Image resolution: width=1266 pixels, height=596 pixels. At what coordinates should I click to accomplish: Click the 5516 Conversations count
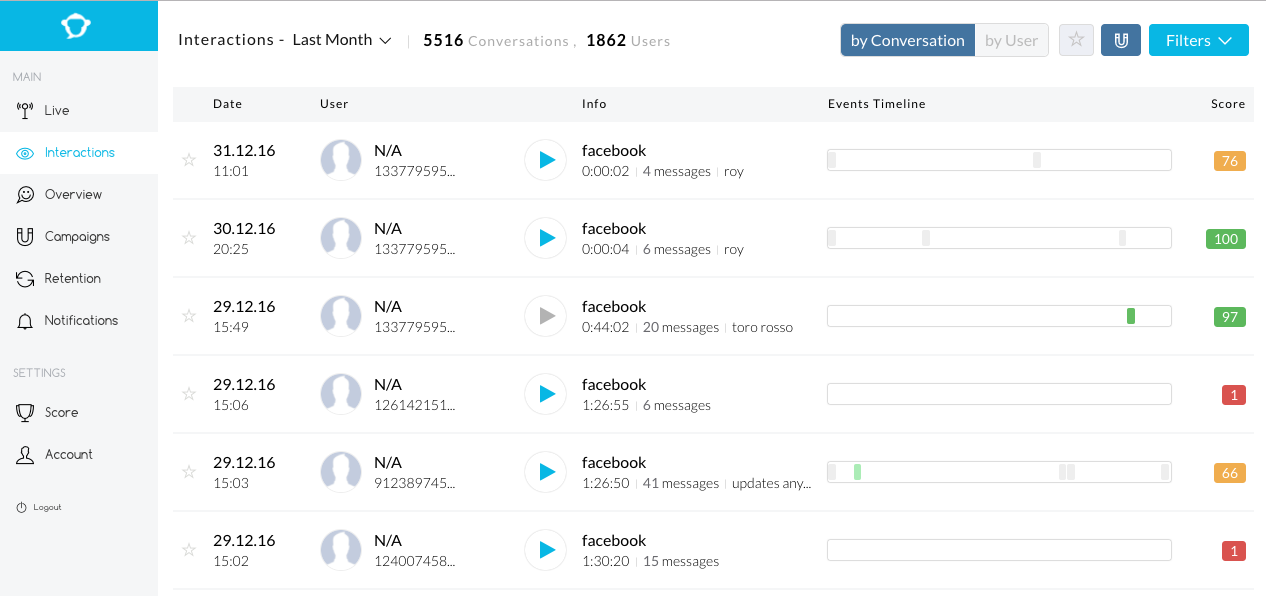point(496,41)
